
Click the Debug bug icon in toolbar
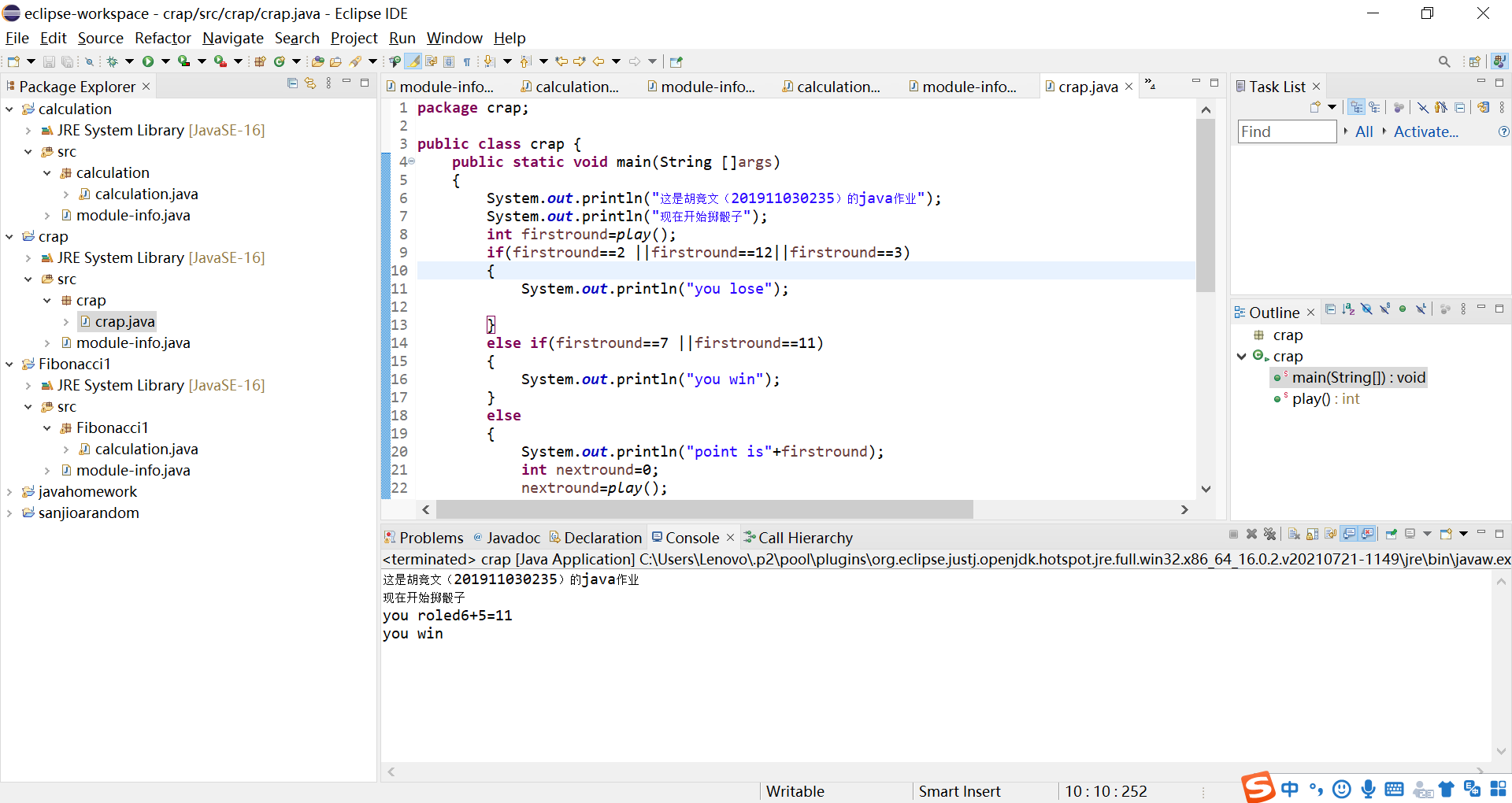pyautogui.click(x=112, y=61)
